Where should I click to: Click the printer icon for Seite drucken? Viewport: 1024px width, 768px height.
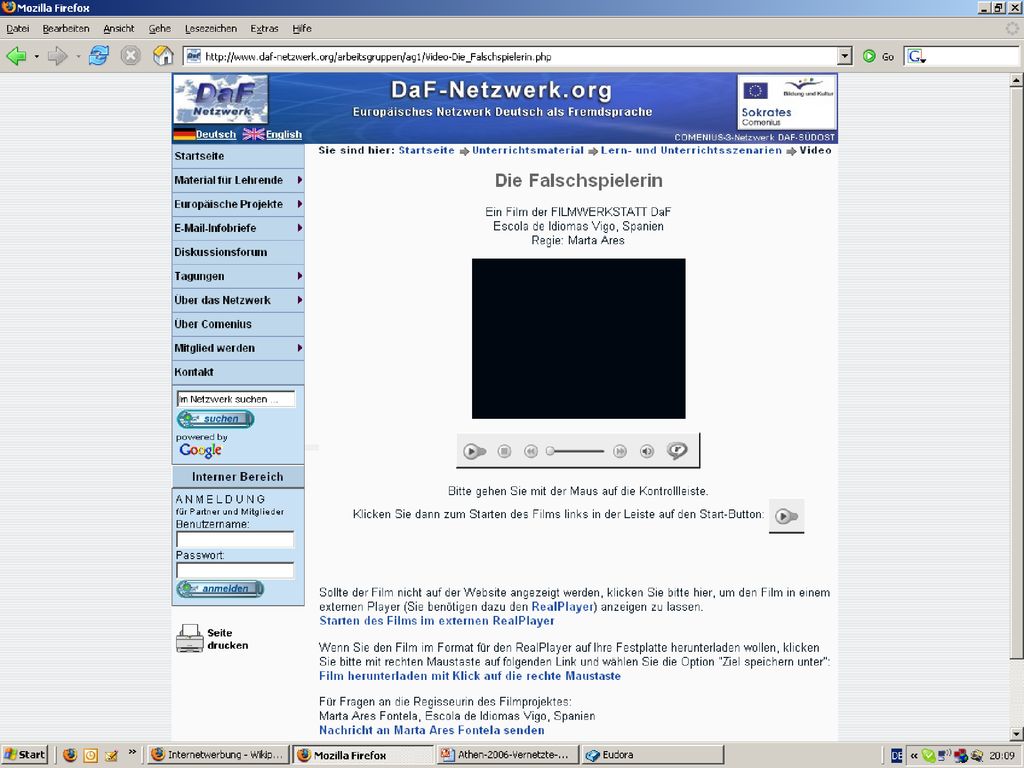(x=190, y=638)
